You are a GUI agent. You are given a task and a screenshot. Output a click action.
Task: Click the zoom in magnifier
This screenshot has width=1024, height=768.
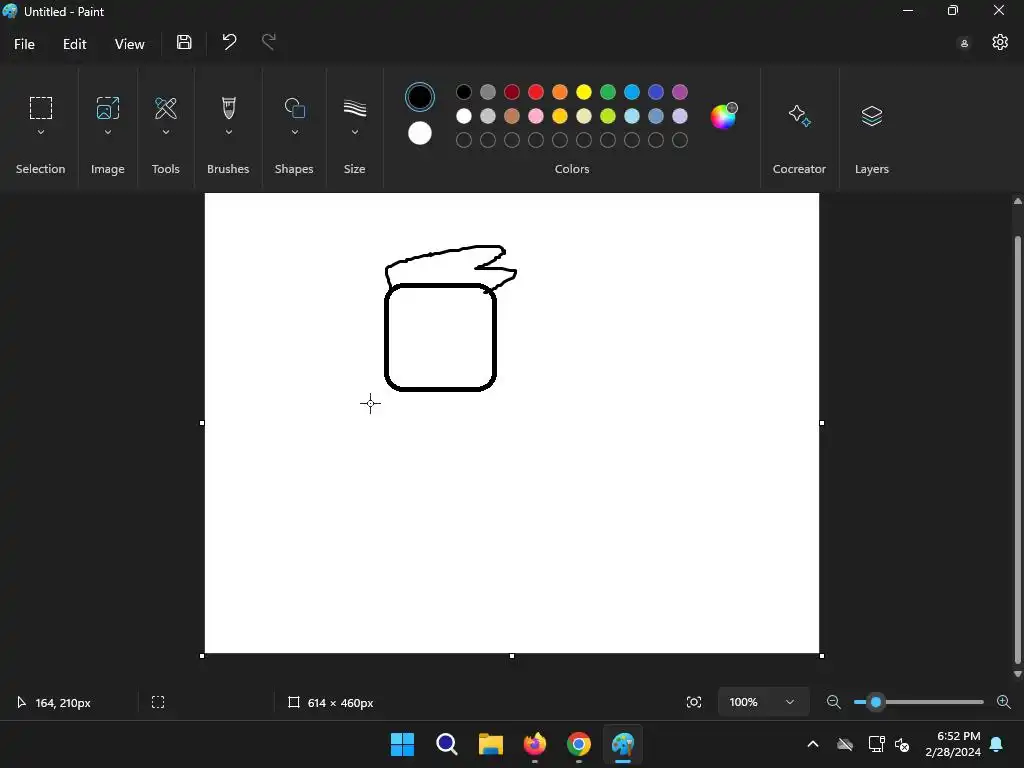pyautogui.click(x=1004, y=702)
